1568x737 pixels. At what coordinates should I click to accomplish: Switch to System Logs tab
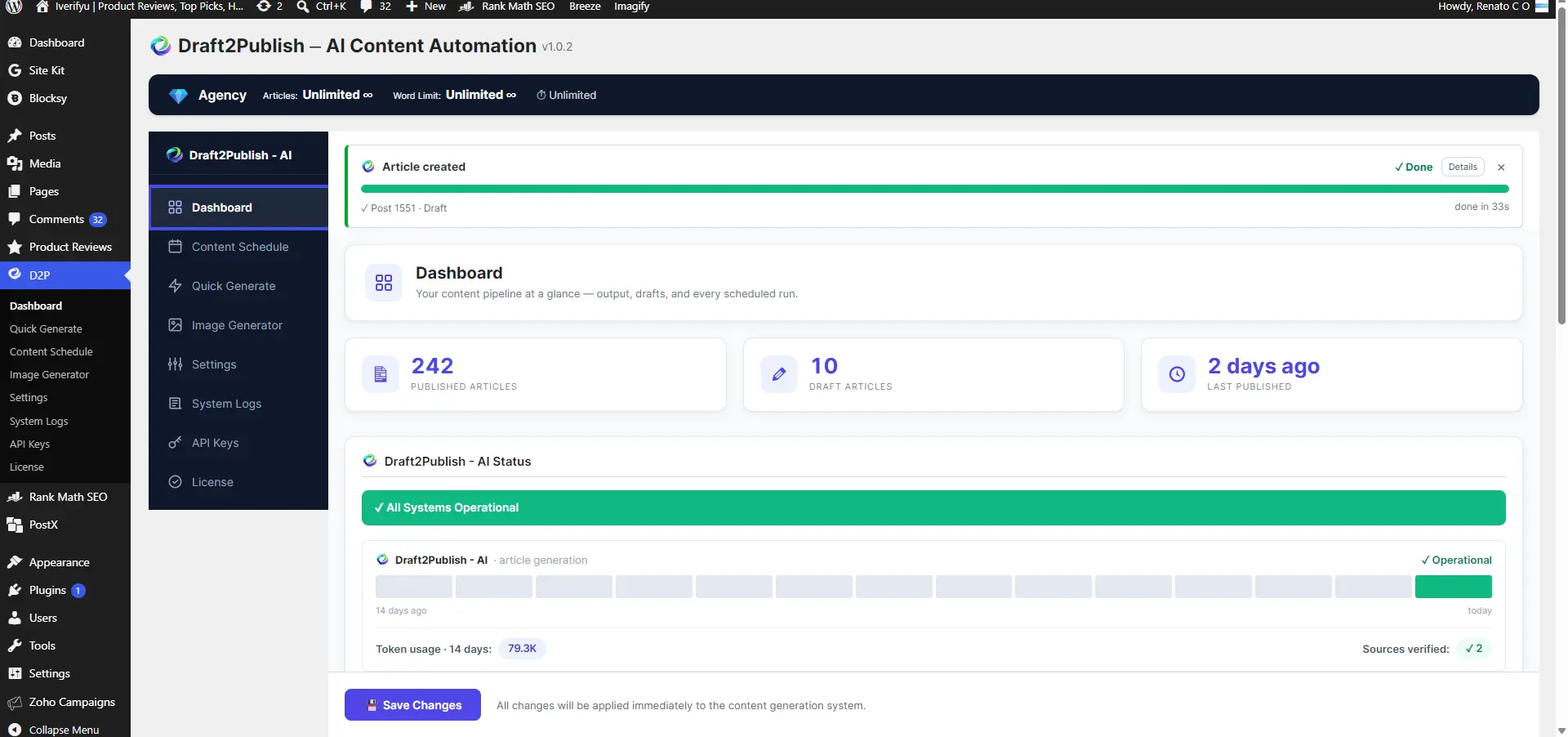[238, 404]
